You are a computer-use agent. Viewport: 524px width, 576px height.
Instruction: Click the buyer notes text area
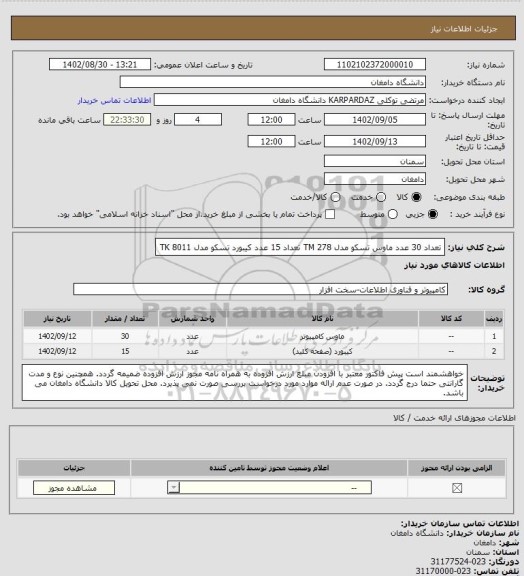coord(244,383)
